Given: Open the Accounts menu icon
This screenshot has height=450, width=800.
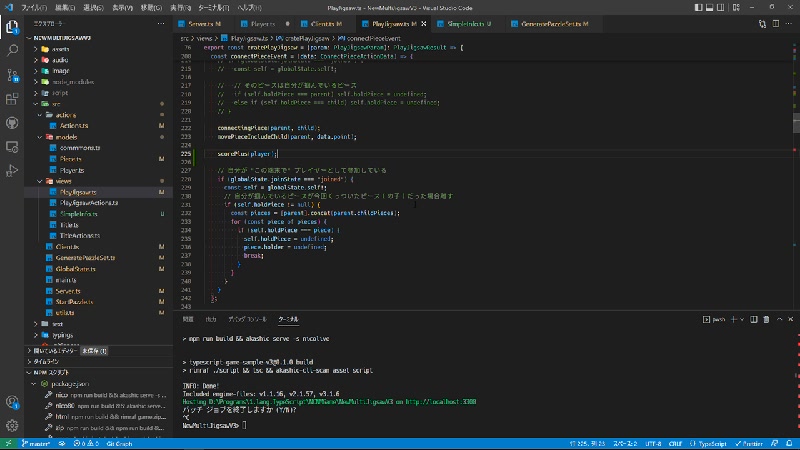Looking at the screenshot, I should pyautogui.click(x=12, y=402).
